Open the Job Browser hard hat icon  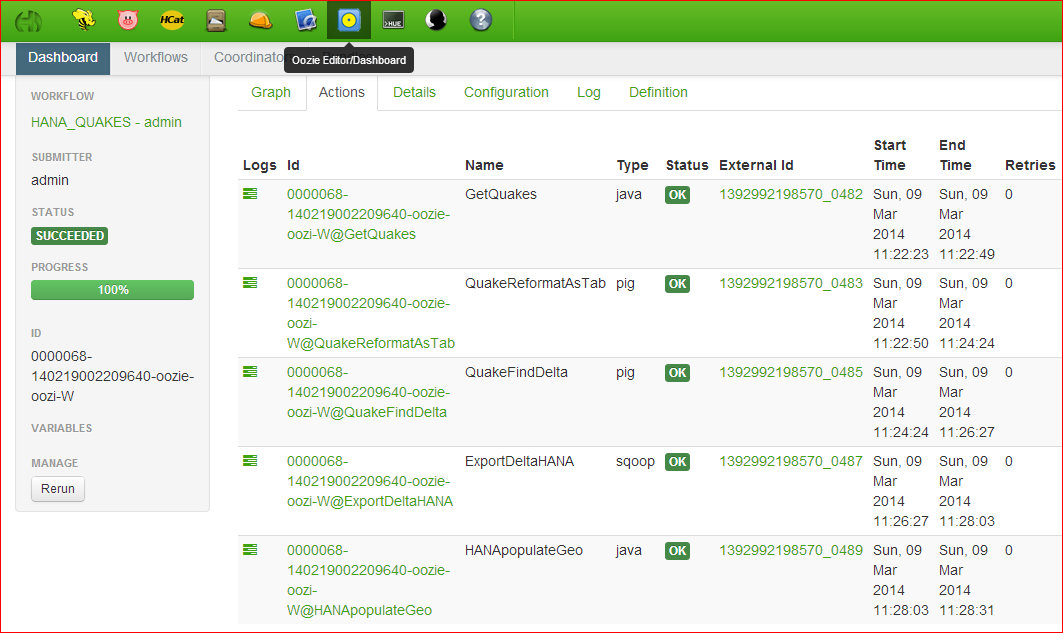pos(260,20)
